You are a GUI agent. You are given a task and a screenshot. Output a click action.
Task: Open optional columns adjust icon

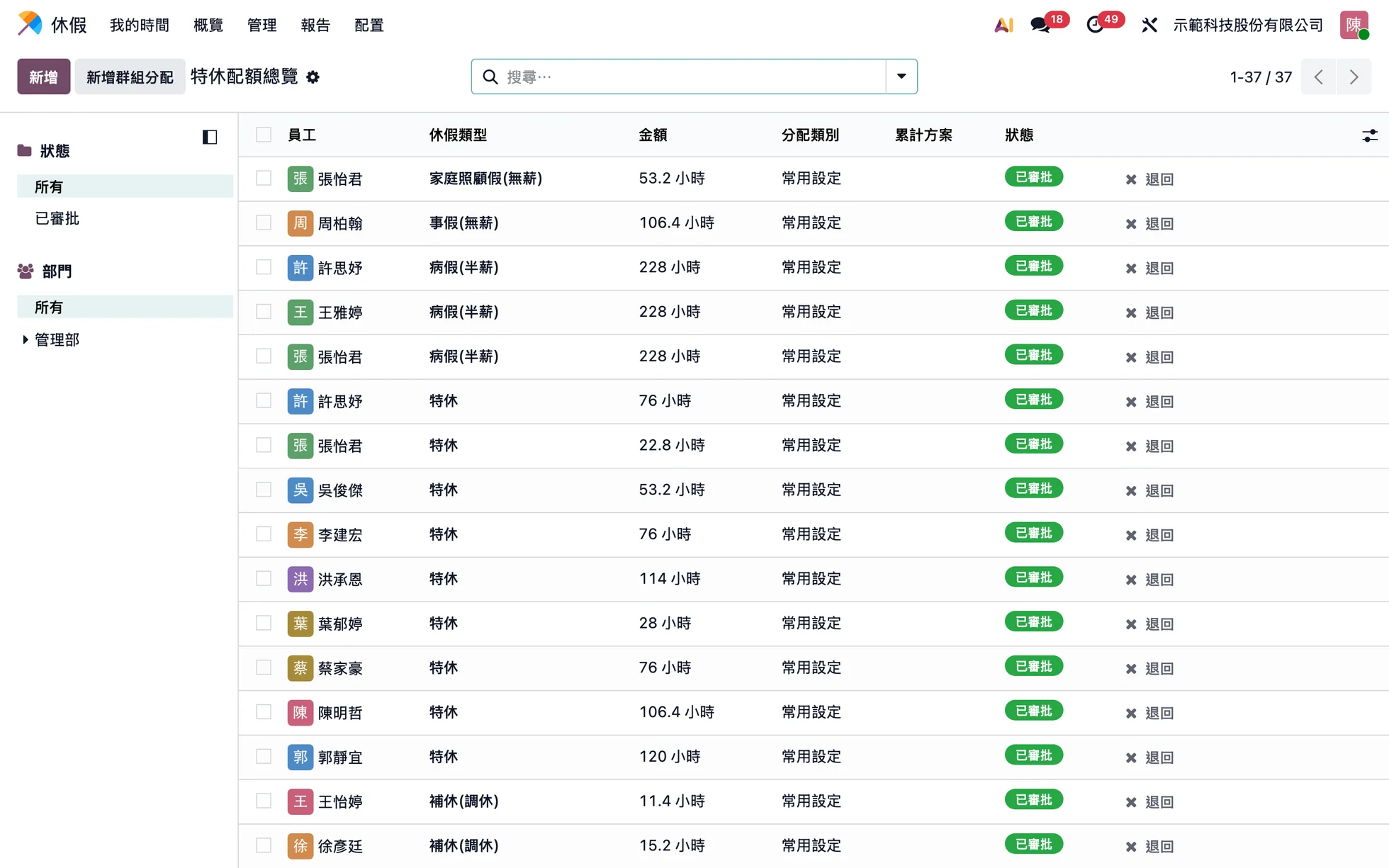click(x=1369, y=135)
